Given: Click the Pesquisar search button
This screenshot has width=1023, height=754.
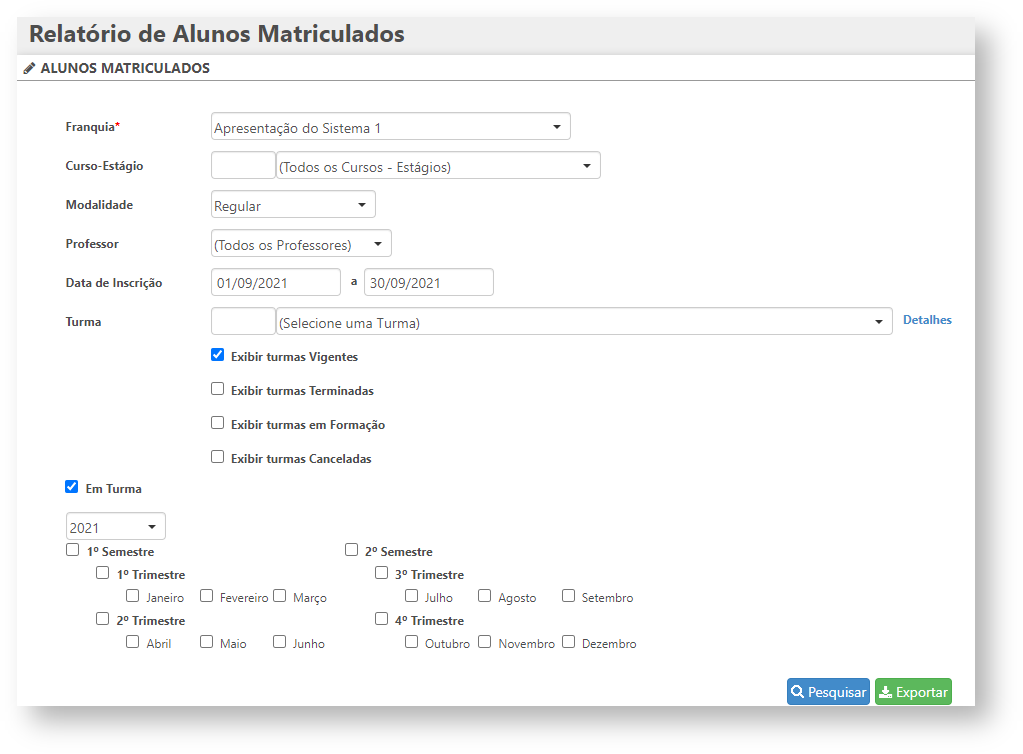Looking at the screenshot, I should pyautogui.click(x=828, y=692).
